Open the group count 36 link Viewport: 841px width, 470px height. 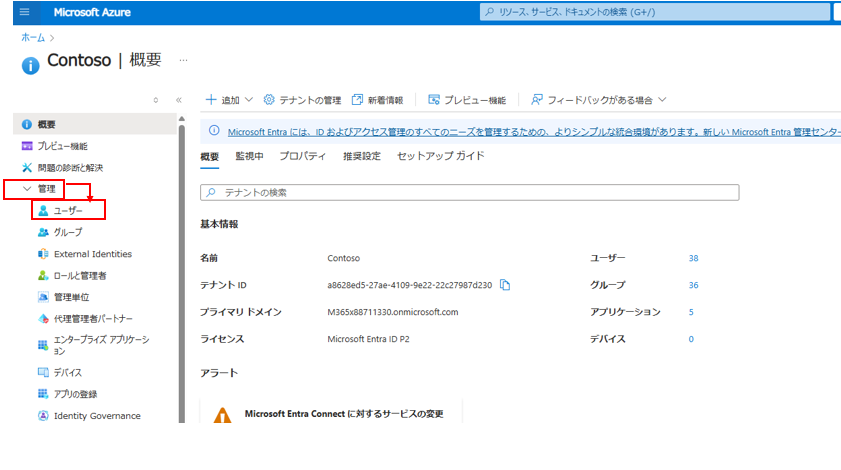pyautogui.click(x=694, y=285)
